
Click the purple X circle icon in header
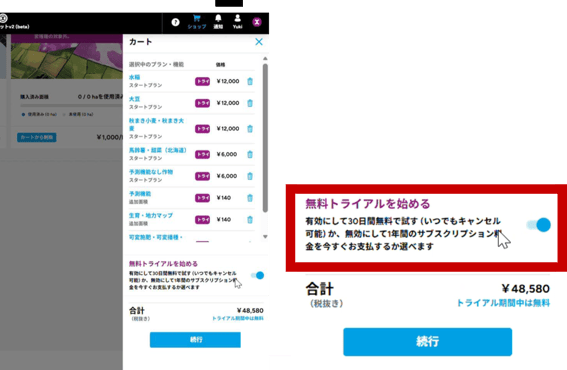click(x=257, y=22)
